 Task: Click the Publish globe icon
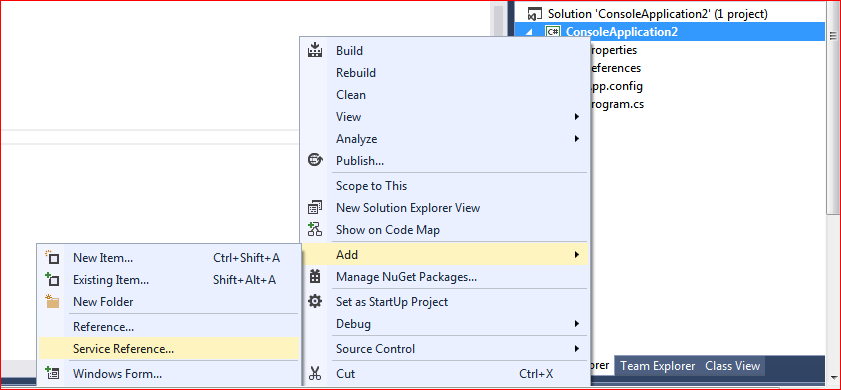(x=315, y=160)
